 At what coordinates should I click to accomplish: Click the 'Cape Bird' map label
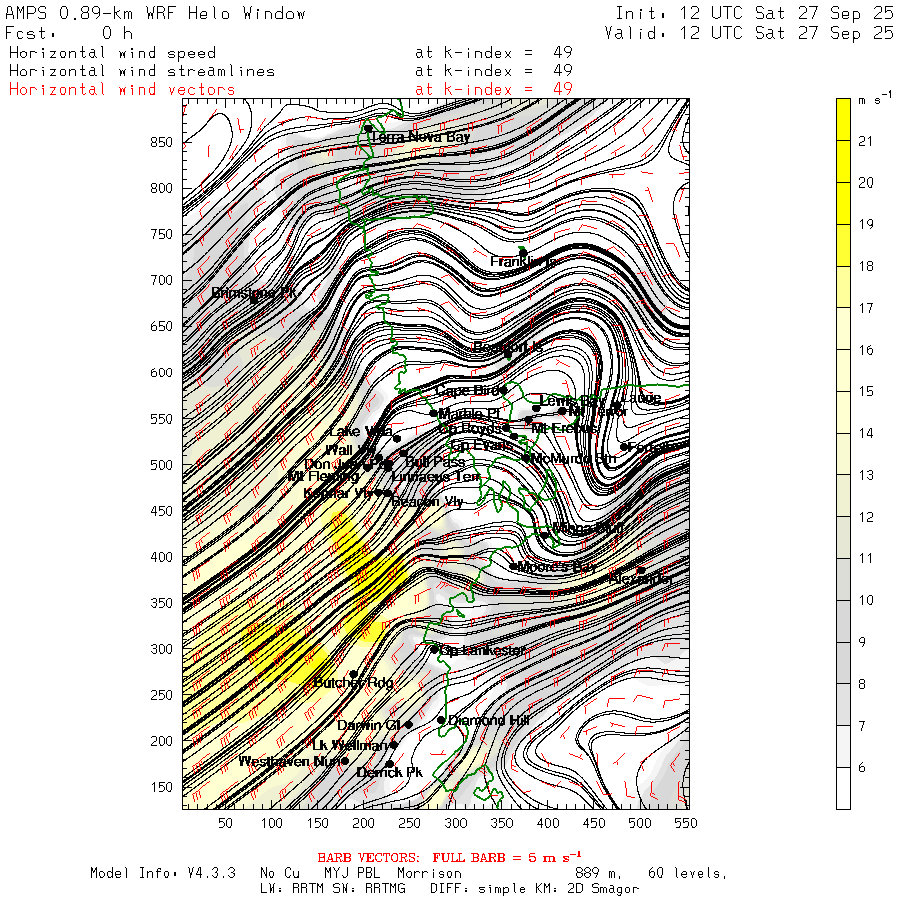[x=467, y=391]
